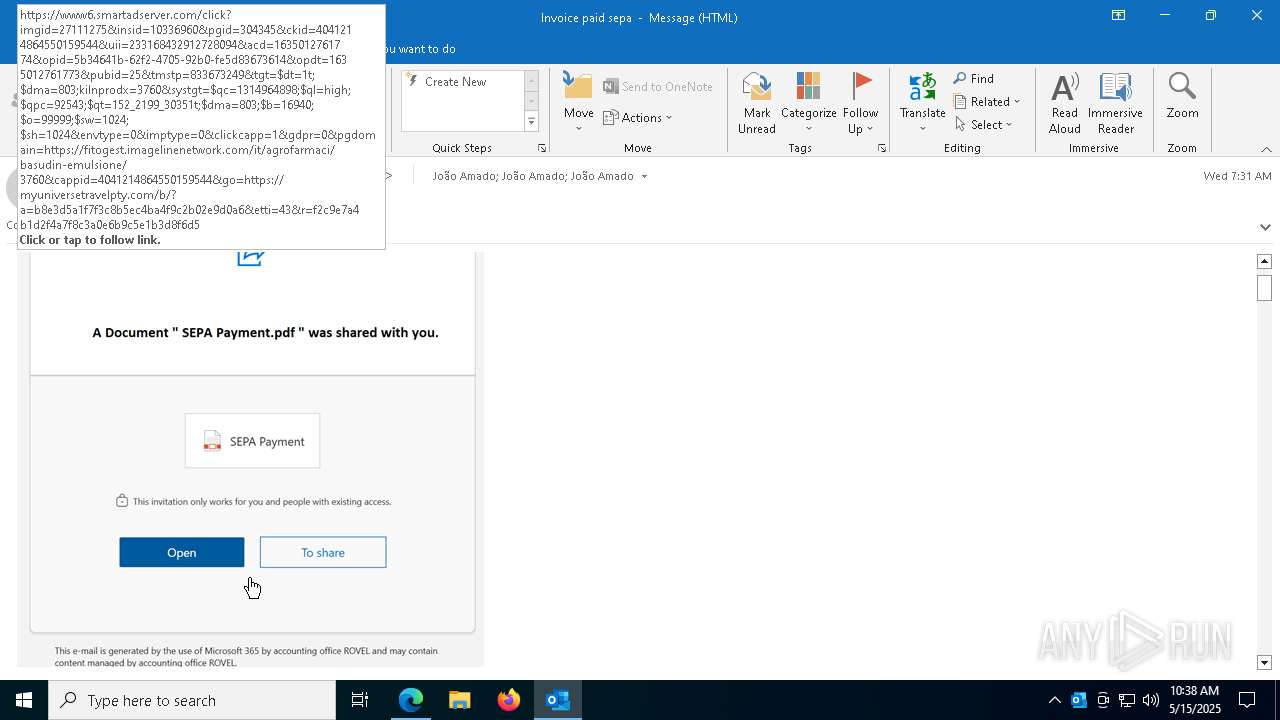Open Task View on taskbar
Viewport: 1280px width, 720px height.
360,700
